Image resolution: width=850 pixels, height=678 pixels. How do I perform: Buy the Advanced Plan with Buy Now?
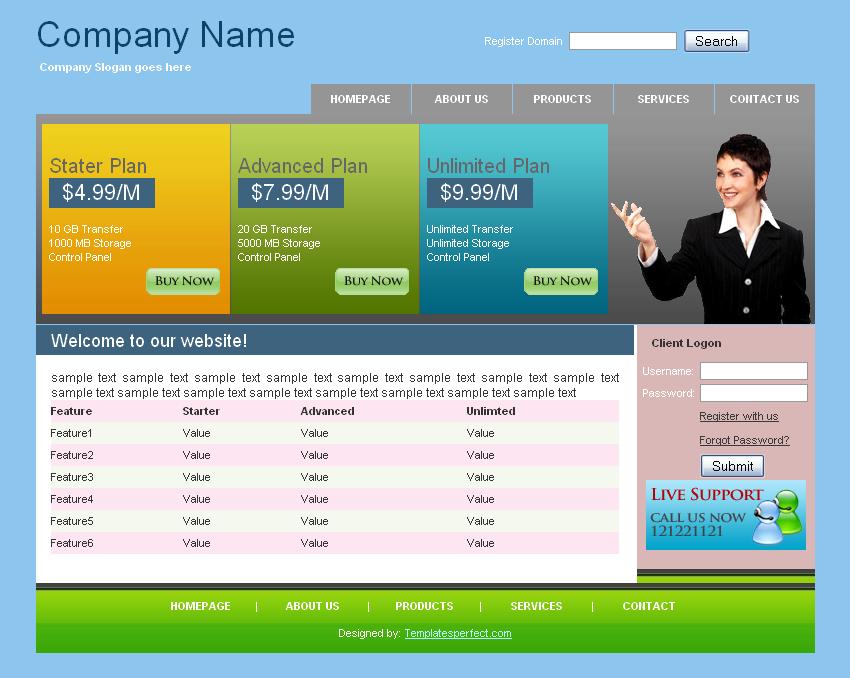point(372,281)
